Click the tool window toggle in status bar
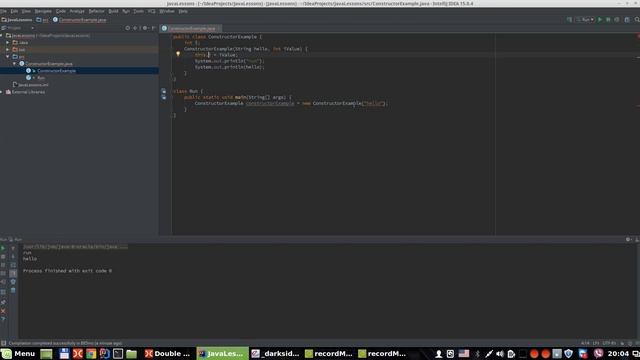The width and height of the screenshot is (640, 360). pyautogui.click(x=3, y=343)
